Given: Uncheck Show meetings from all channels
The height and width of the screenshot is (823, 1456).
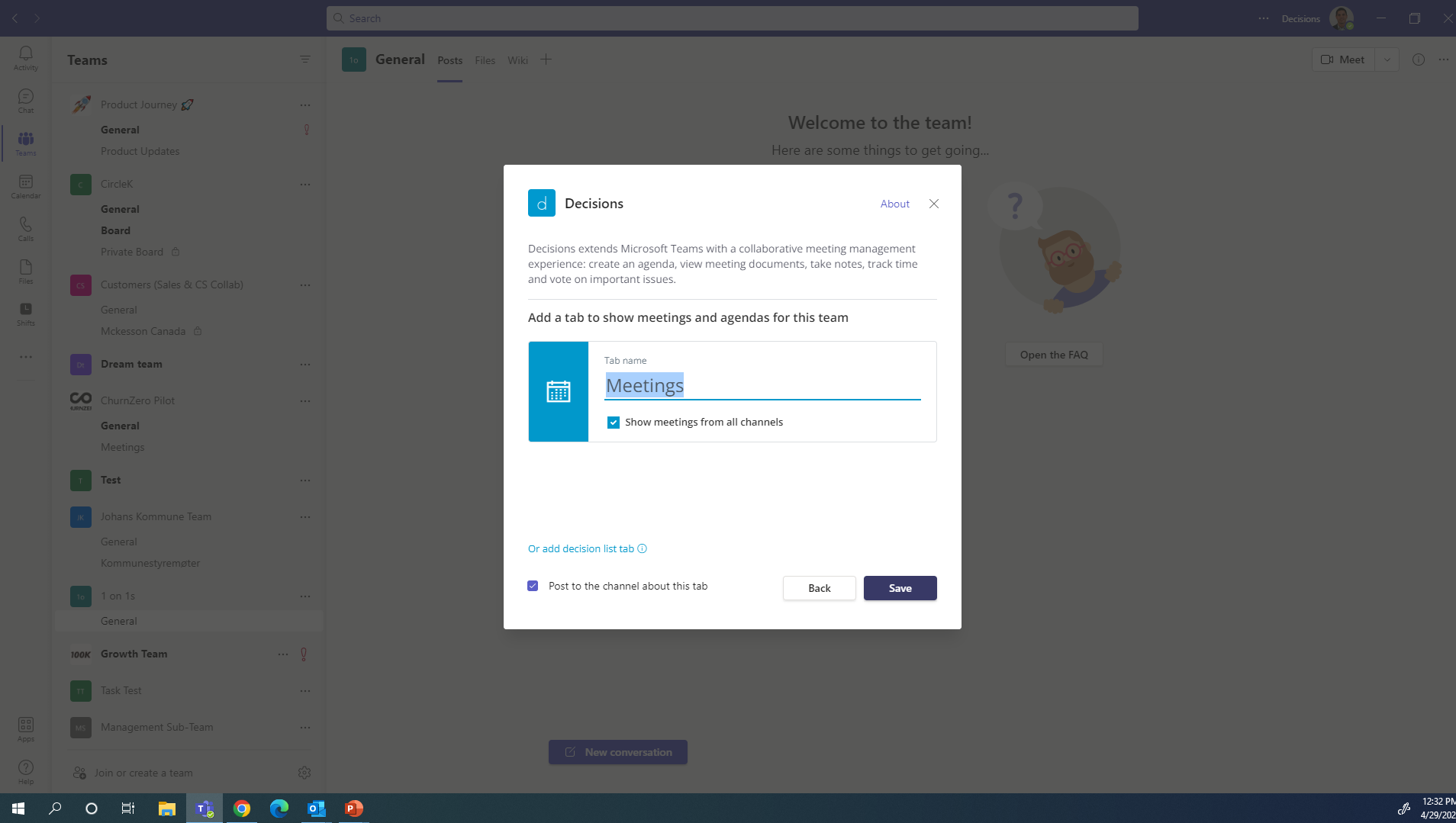Looking at the screenshot, I should click(614, 422).
